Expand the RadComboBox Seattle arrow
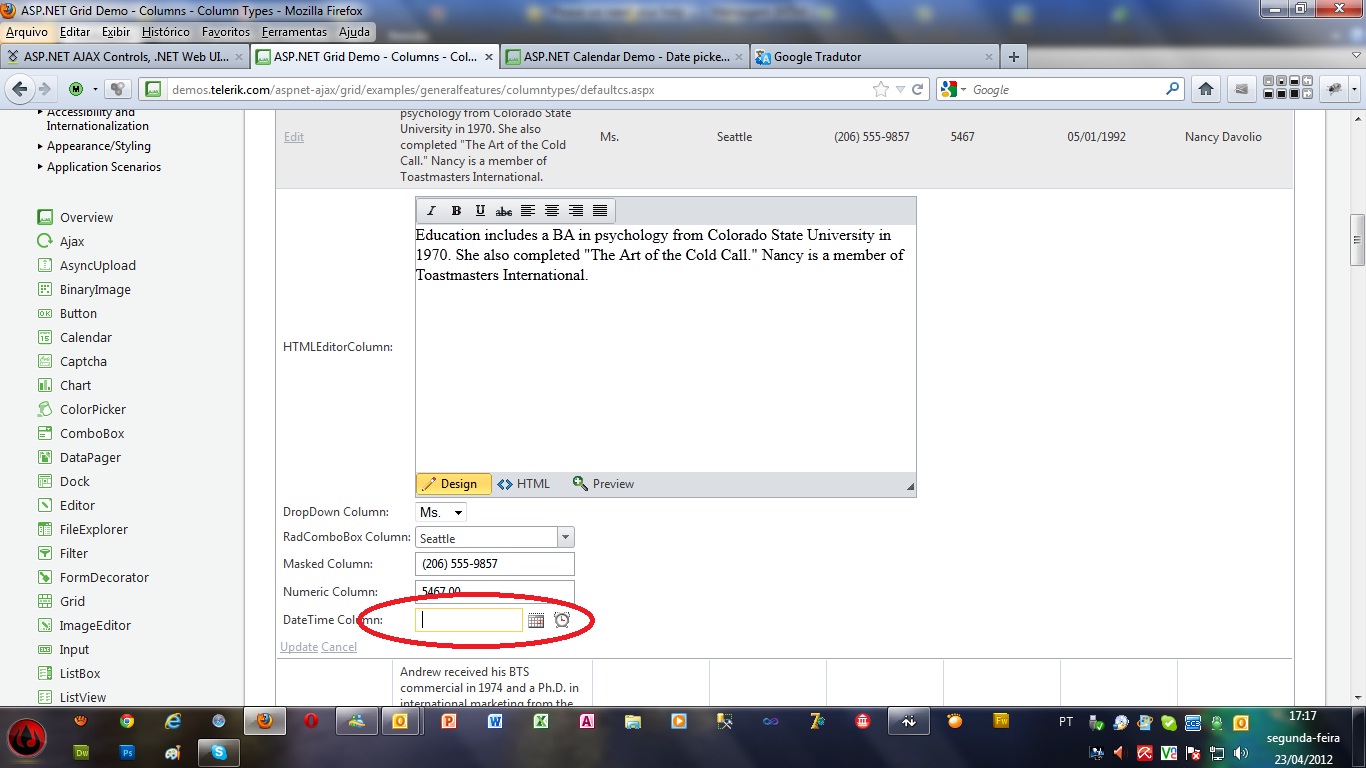The image size is (1366, 768). point(566,538)
